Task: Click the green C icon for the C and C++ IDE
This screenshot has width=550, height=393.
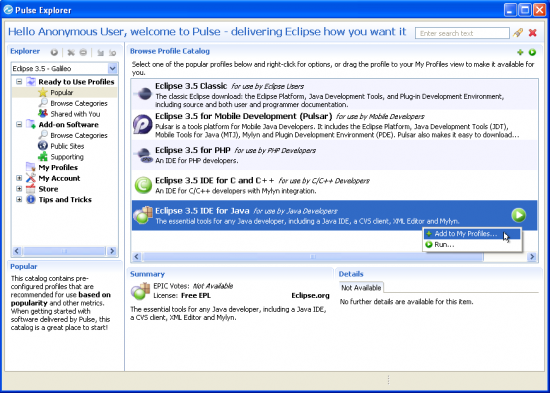Action: tap(143, 185)
